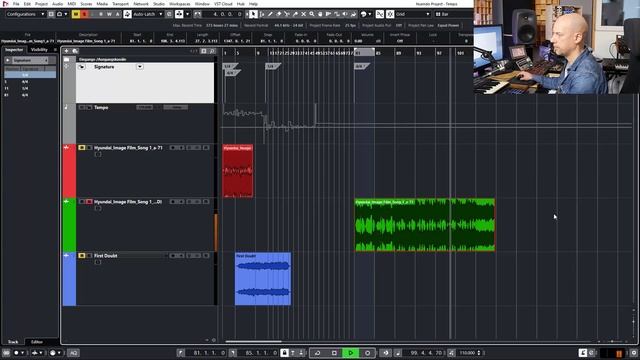Click the red track color strip

(69, 171)
